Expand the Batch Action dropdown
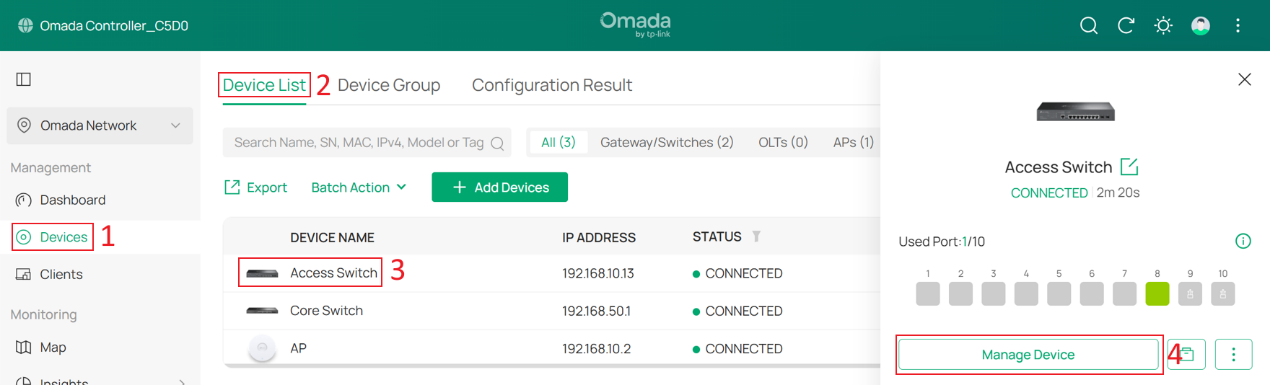Viewport: 1270px width, 385px height. click(x=359, y=187)
